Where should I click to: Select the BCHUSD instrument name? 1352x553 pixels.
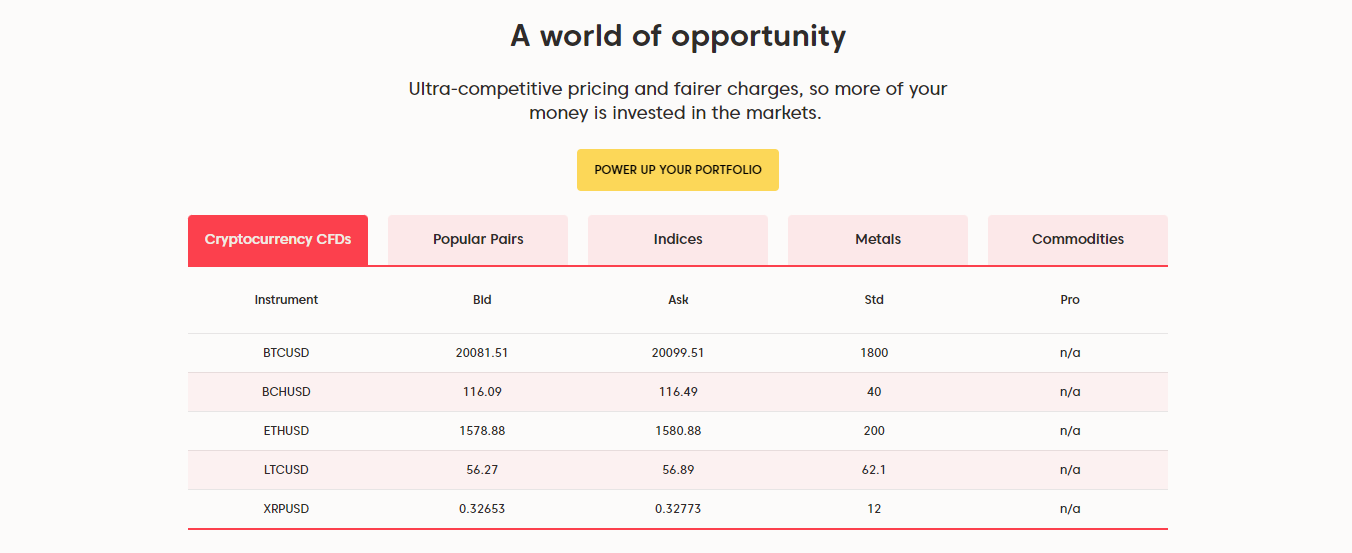tap(286, 392)
